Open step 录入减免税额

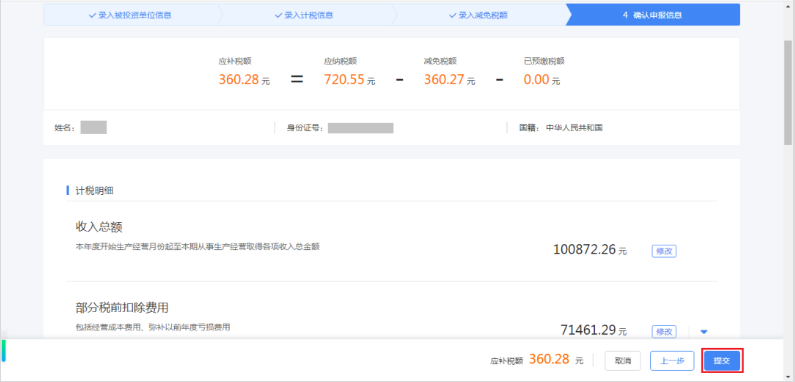tap(479, 15)
